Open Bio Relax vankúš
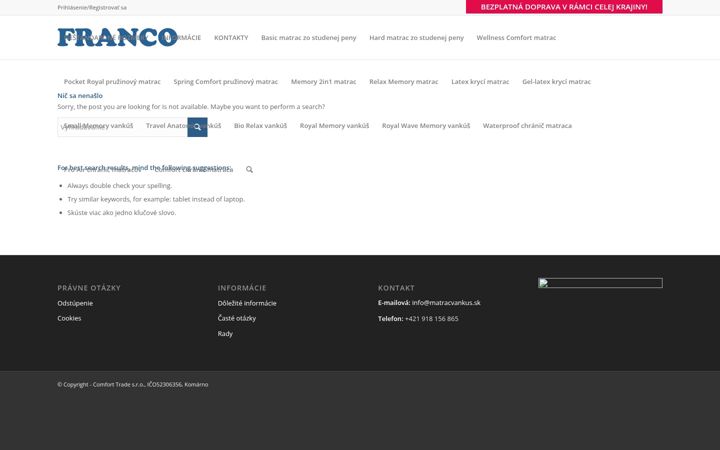 pos(260,126)
